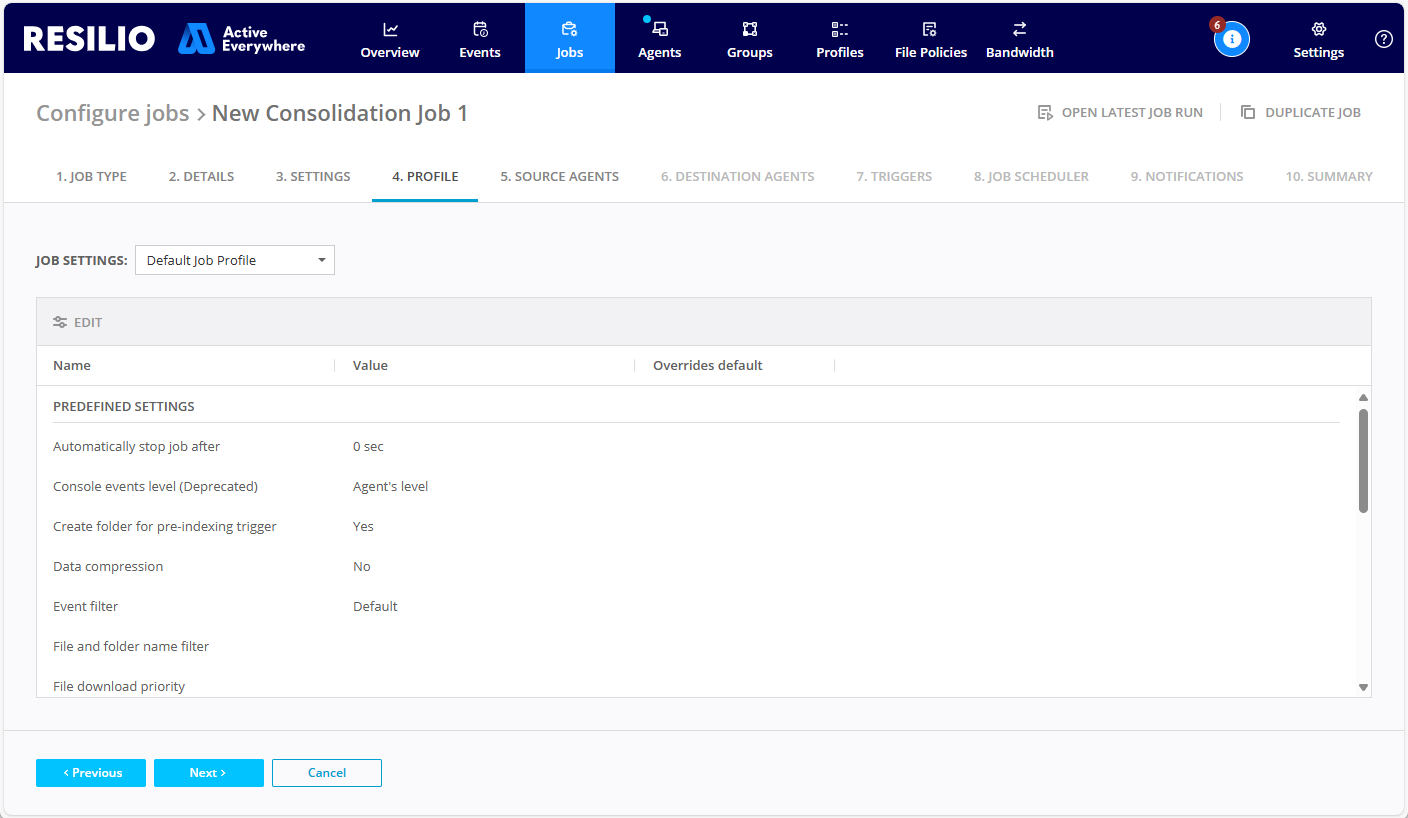The image size is (1408, 818).
Task: Click the EDIT icon above the settings table
Action: pos(77,321)
